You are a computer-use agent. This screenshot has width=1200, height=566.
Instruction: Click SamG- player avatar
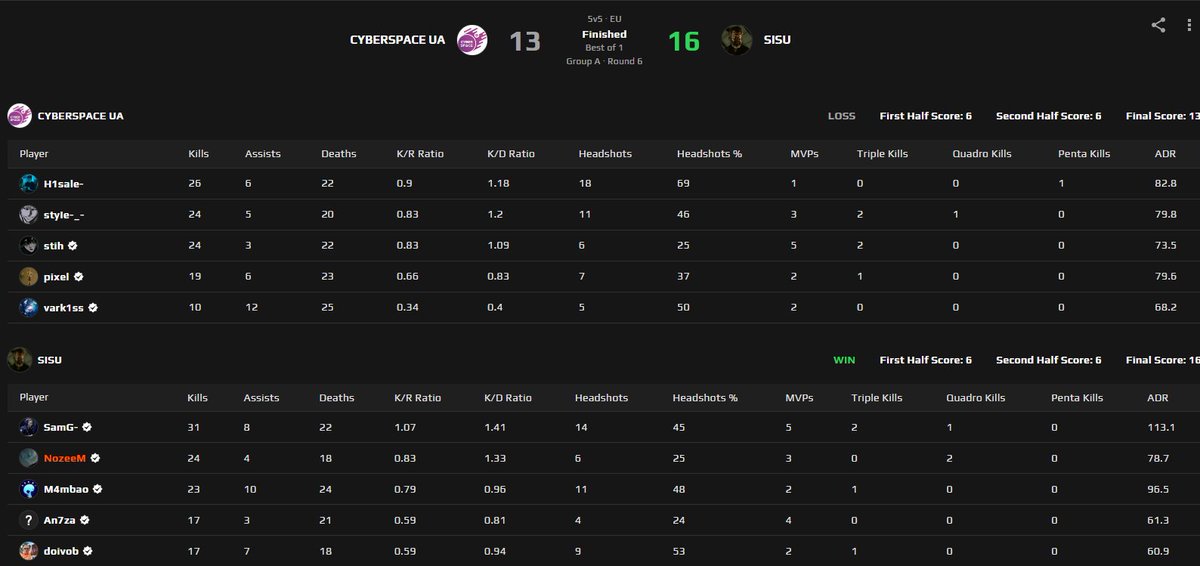(x=29, y=427)
